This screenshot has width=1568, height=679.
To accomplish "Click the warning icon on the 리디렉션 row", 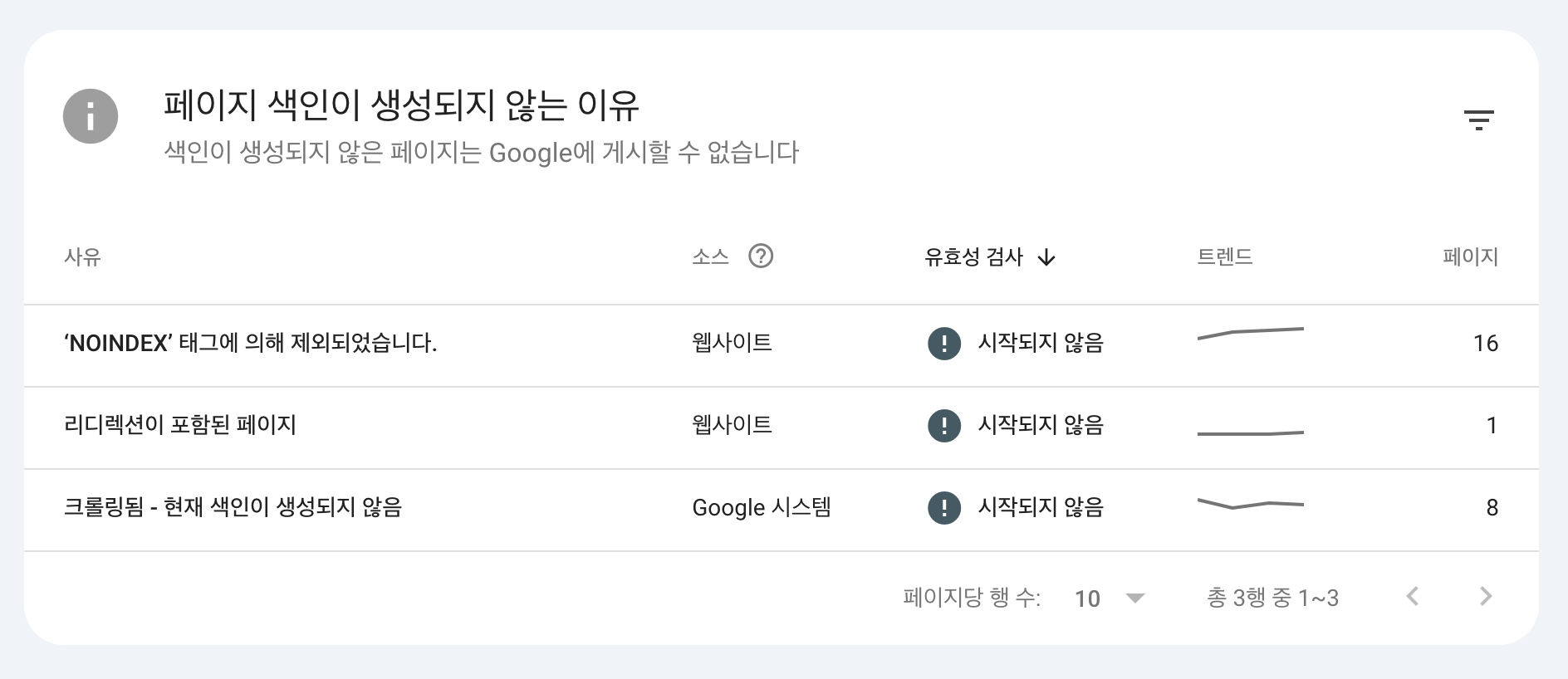I will pyautogui.click(x=943, y=425).
